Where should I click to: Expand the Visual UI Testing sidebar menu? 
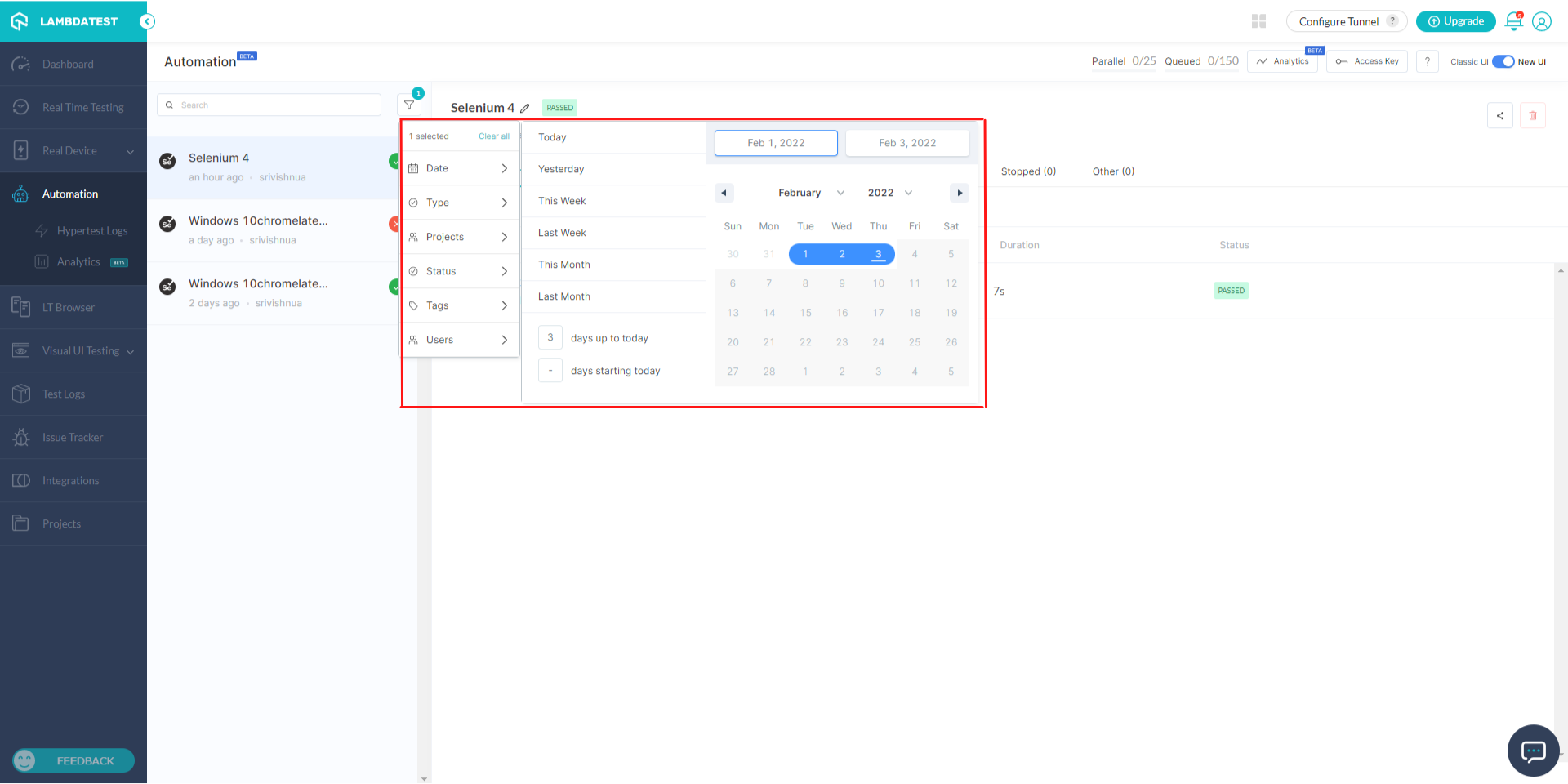[x=73, y=350]
